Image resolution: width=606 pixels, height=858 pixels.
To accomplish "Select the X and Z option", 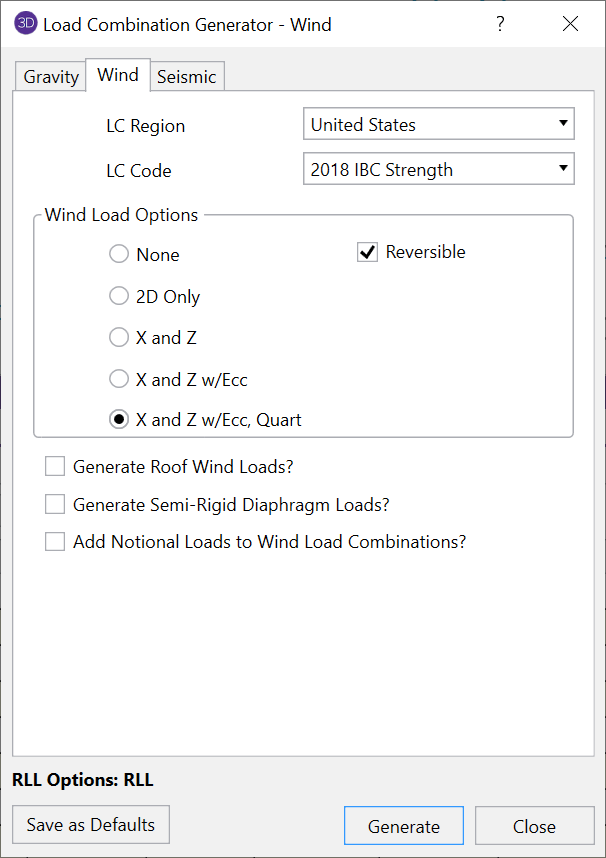I will coord(119,338).
